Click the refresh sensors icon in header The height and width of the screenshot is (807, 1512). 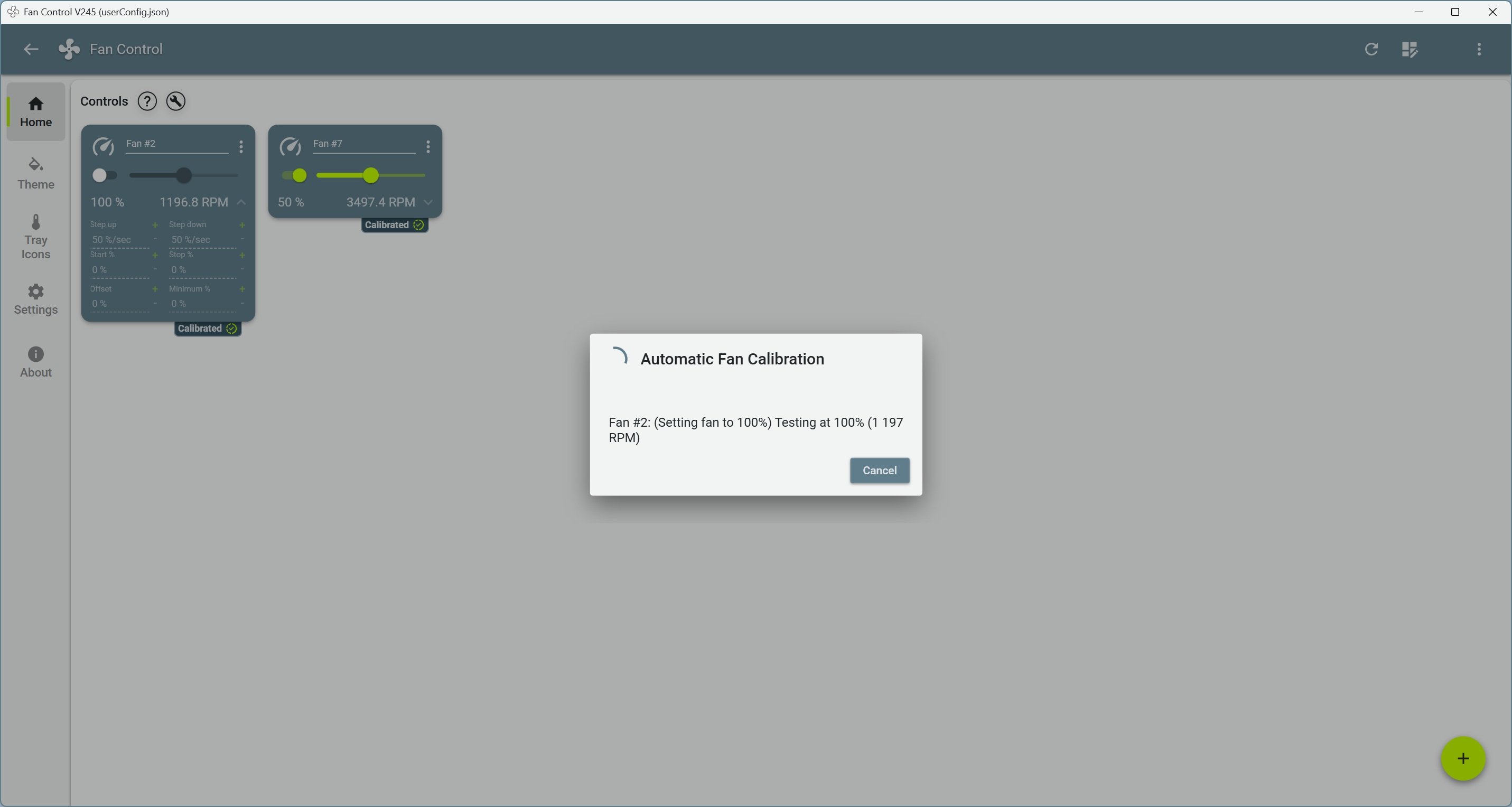pyautogui.click(x=1371, y=49)
